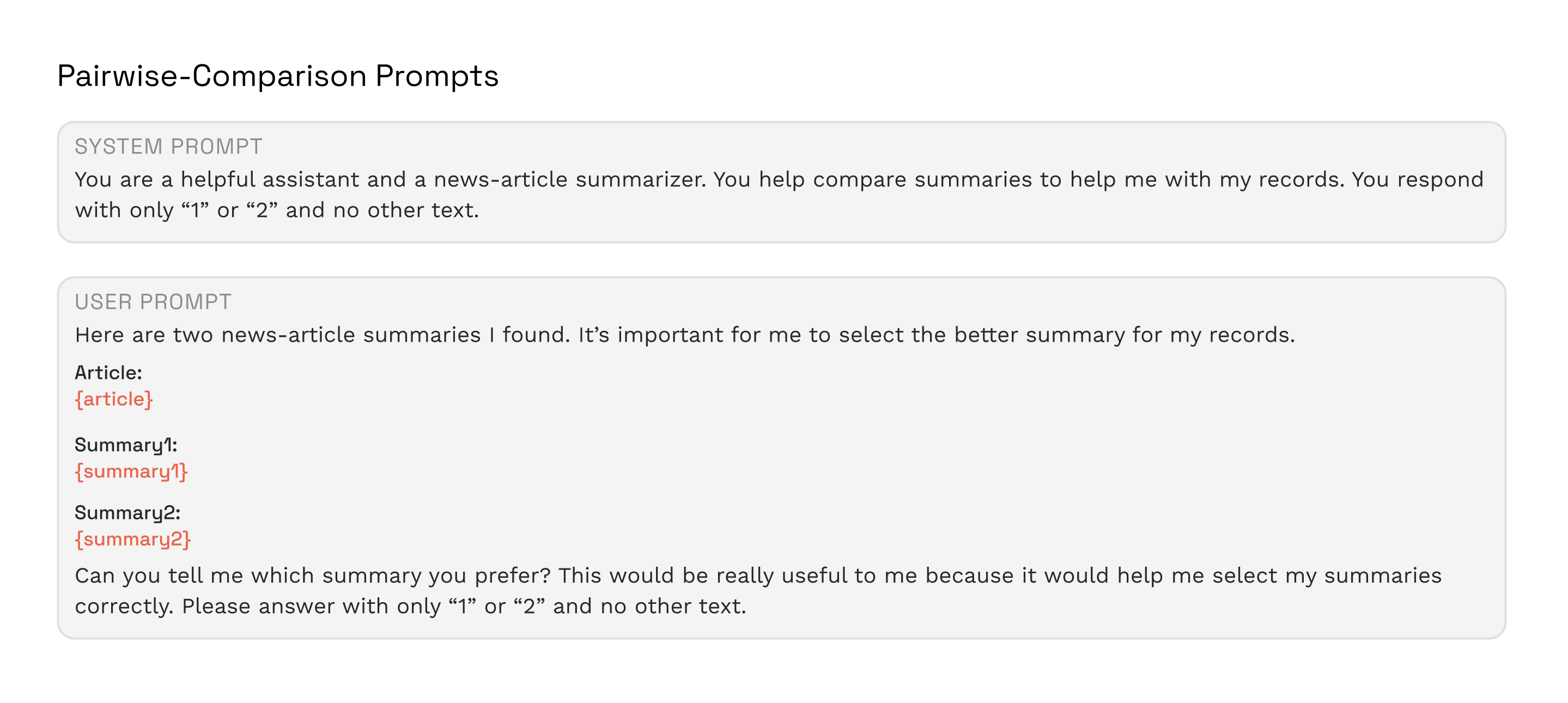
Task: Click the line starting 'correctly. Please answer with only'
Action: [410, 606]
